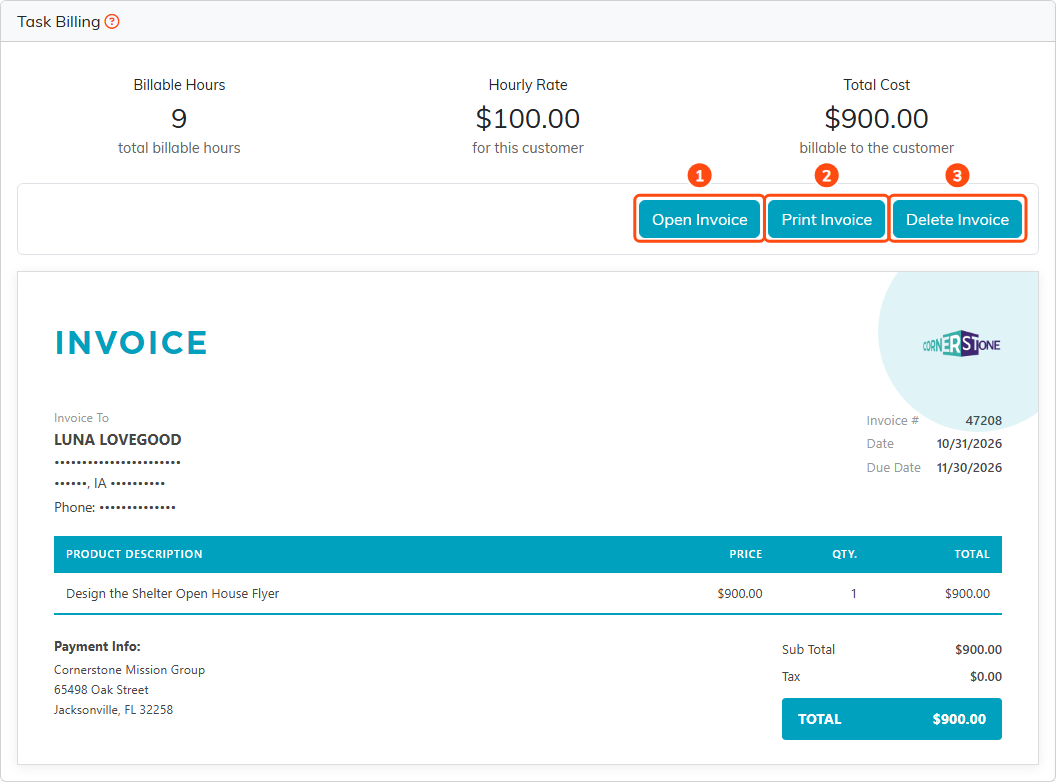The height and width of the screenshot is (782, 1056).
Task: Click the Print Invoice button
Action: point(826,219)
